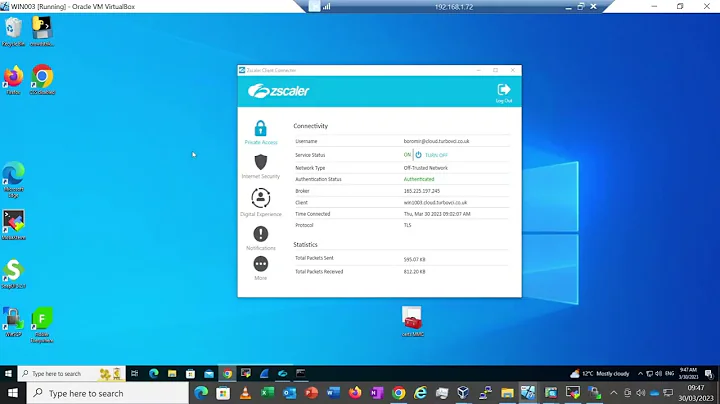Open Task View in guest taskbar

click(x=135, y=373)
